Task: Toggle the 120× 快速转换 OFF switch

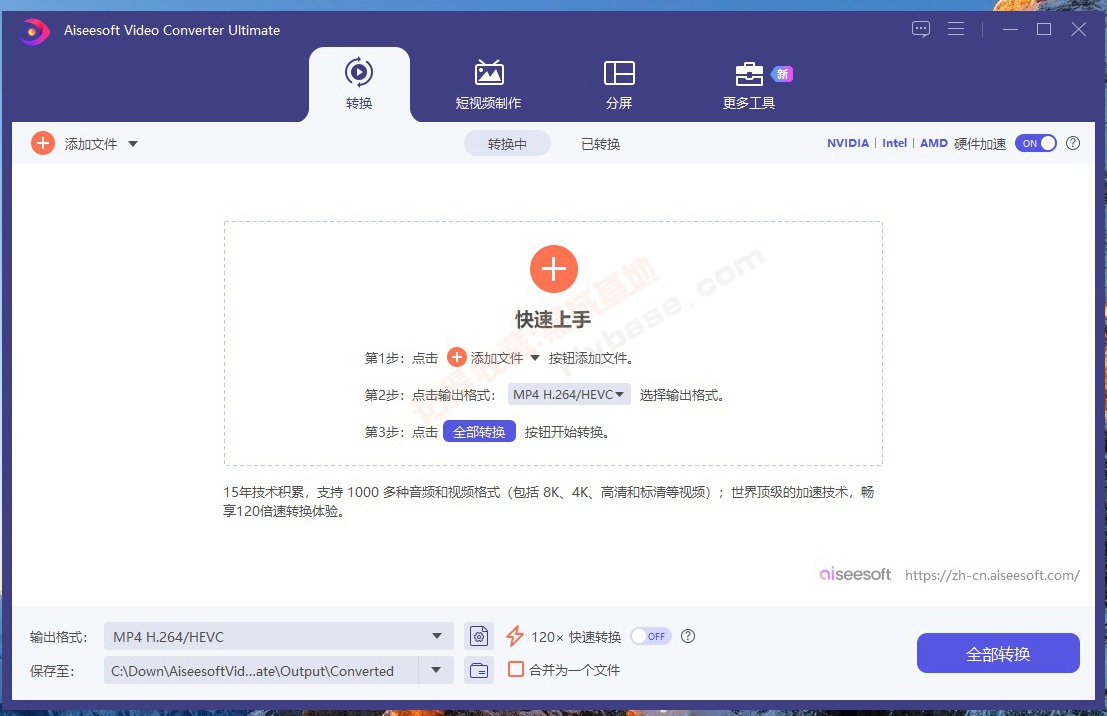Action: pyautogui.click(x=650, y=636)
